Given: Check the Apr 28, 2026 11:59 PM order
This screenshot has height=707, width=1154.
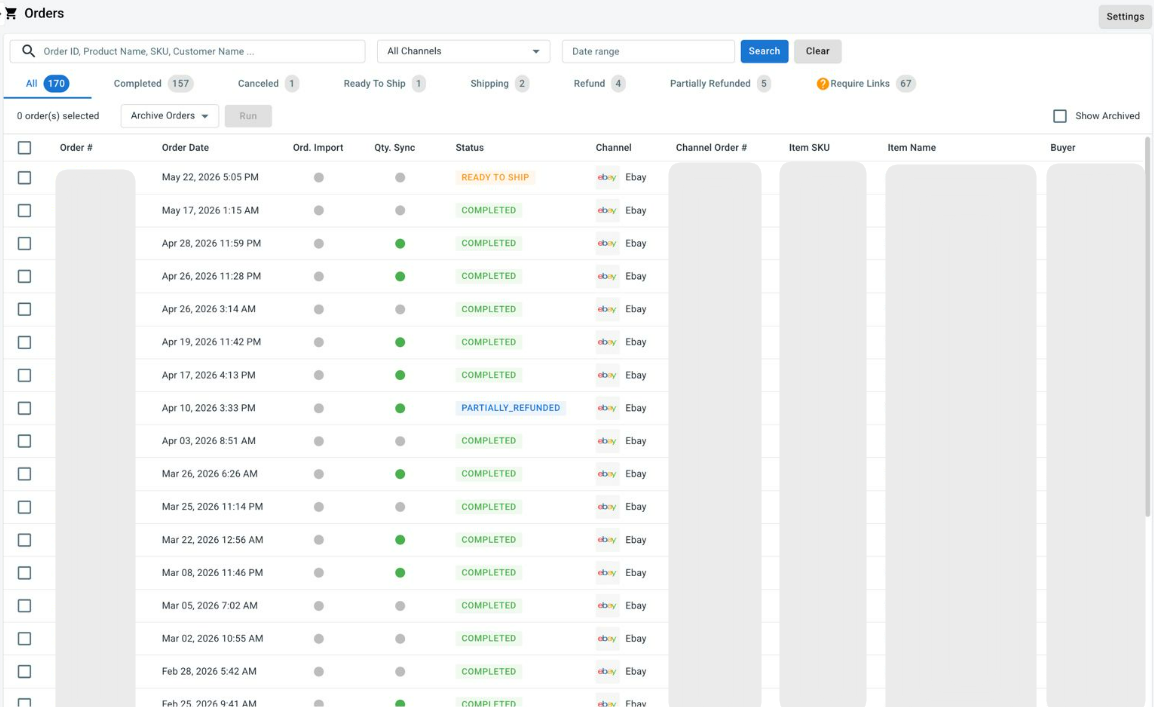Looking at the screenshot, I should coord(24,244).
